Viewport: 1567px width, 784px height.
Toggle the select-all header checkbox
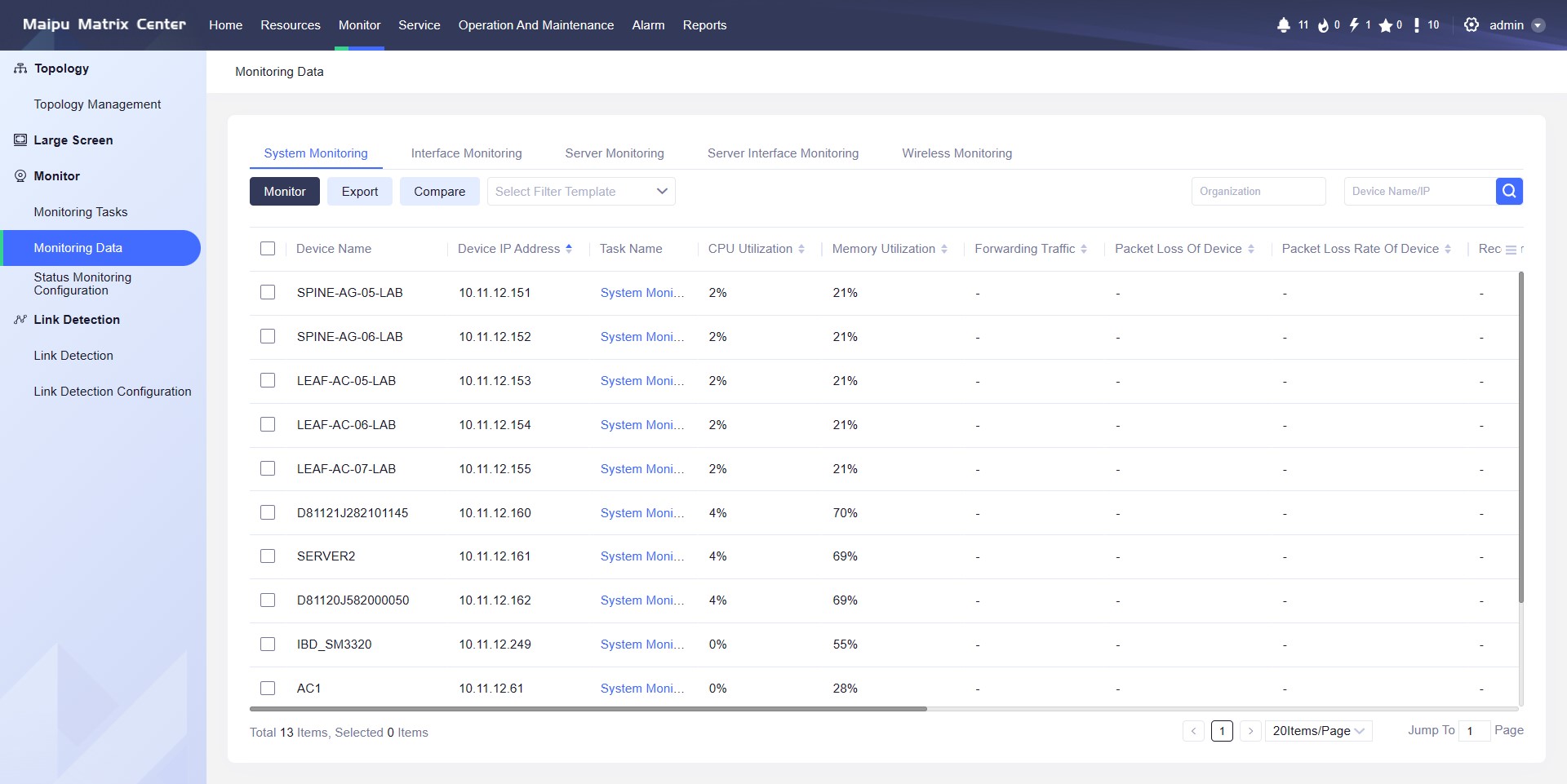coord(268,249)
